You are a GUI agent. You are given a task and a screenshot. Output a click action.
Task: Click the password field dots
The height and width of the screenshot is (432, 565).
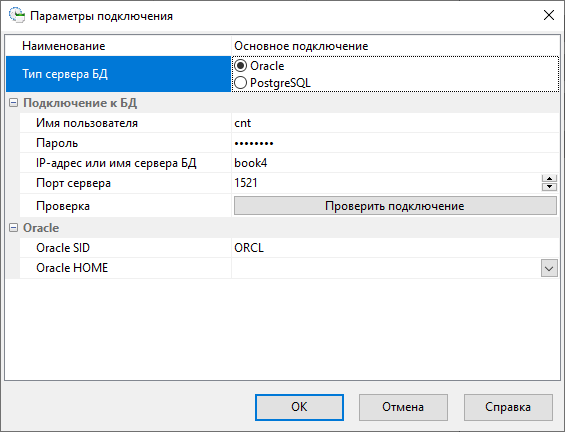coord(254,143)
